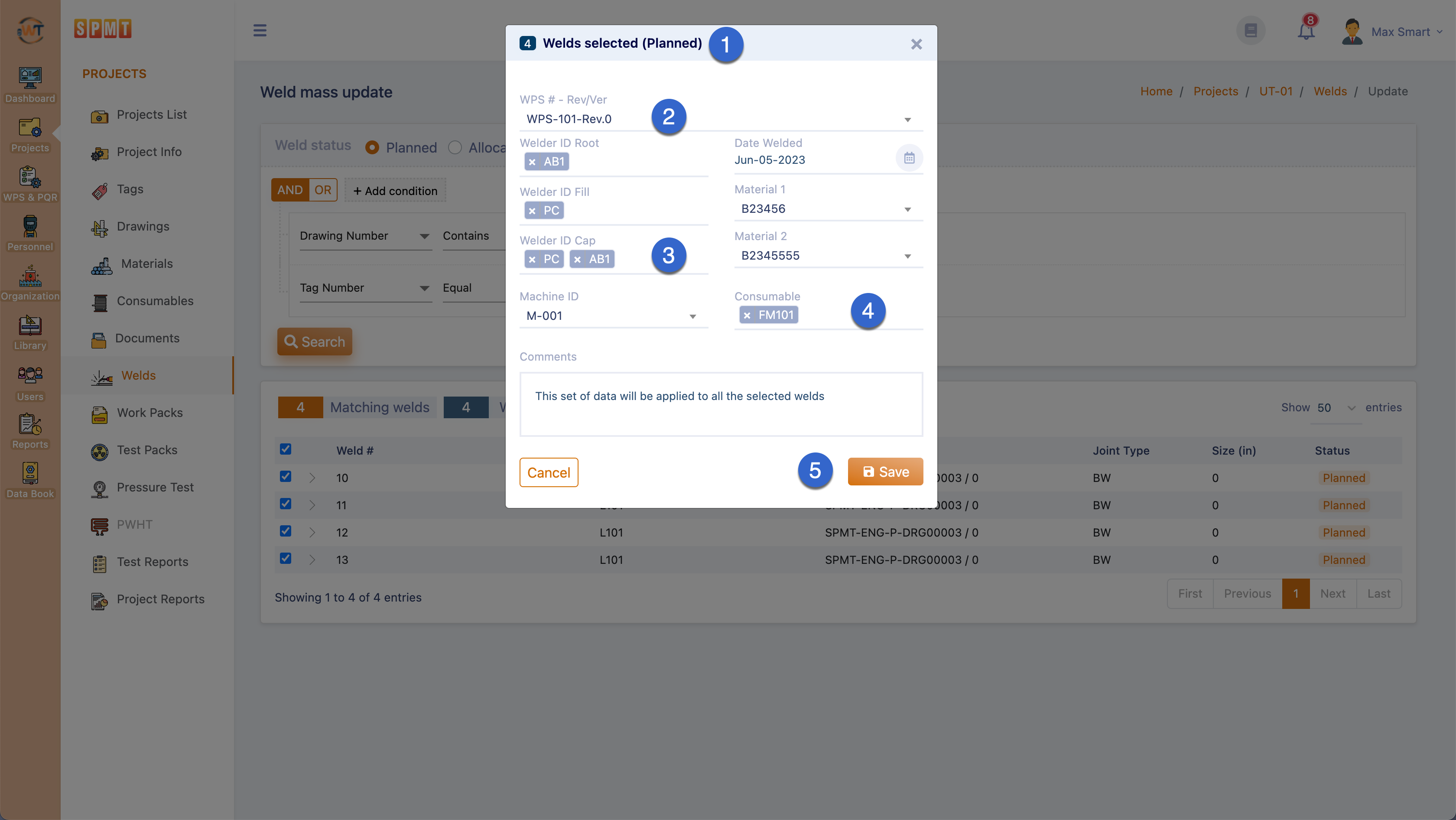1456x820 pixels.
Task: Open Drawings via its sidebar icon
Action: tap(100, 228)
